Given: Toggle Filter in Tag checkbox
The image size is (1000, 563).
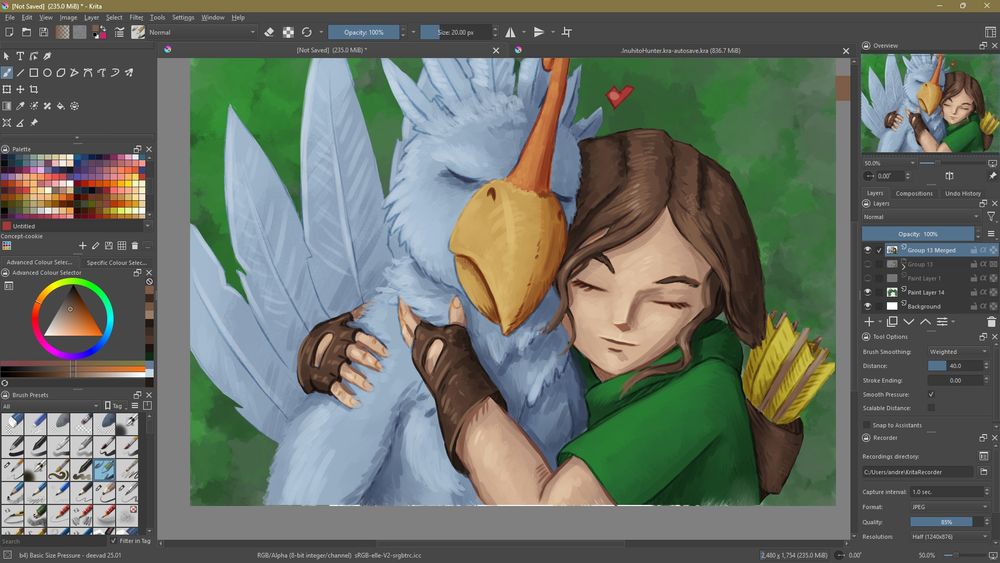Looking at the screenshot, I should pos(114,541).
